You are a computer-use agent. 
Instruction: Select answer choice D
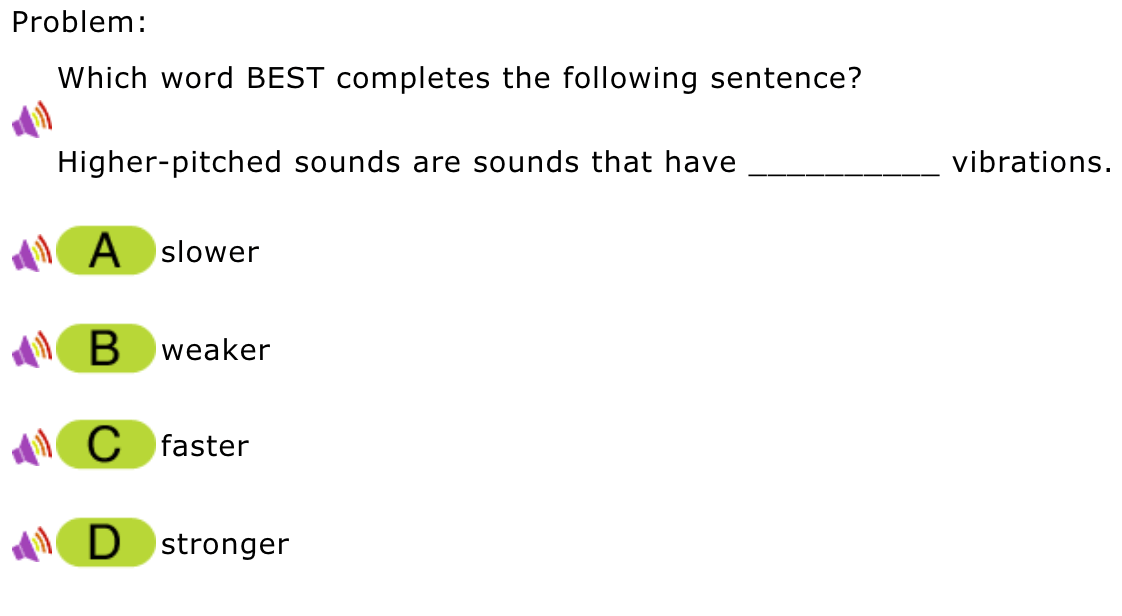105,543
